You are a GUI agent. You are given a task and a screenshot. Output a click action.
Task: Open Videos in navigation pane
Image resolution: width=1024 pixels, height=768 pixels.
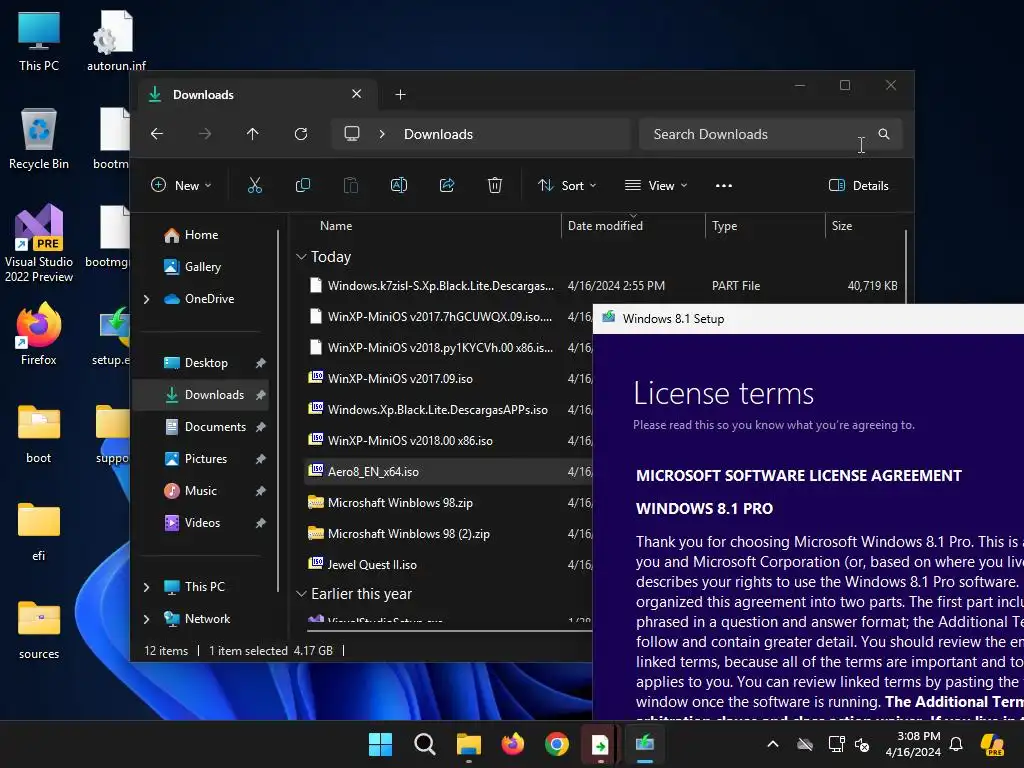click(200, 523)
